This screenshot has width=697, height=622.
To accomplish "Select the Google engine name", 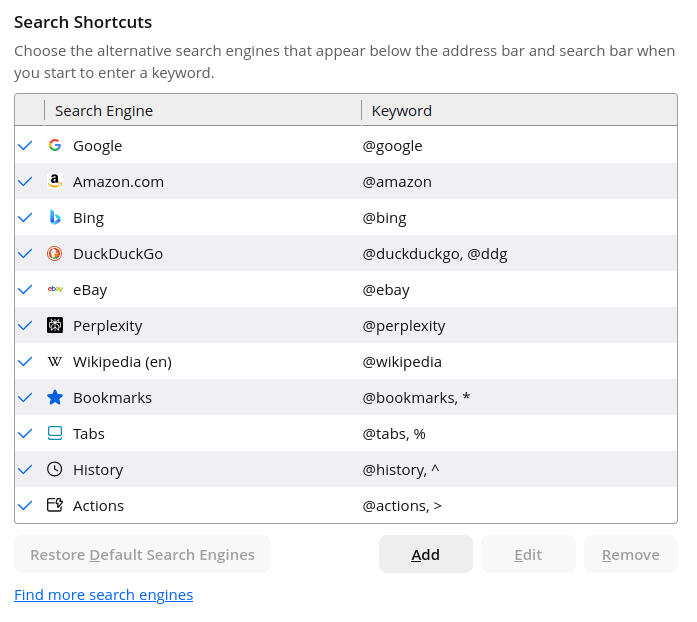I will coord(97,146).
